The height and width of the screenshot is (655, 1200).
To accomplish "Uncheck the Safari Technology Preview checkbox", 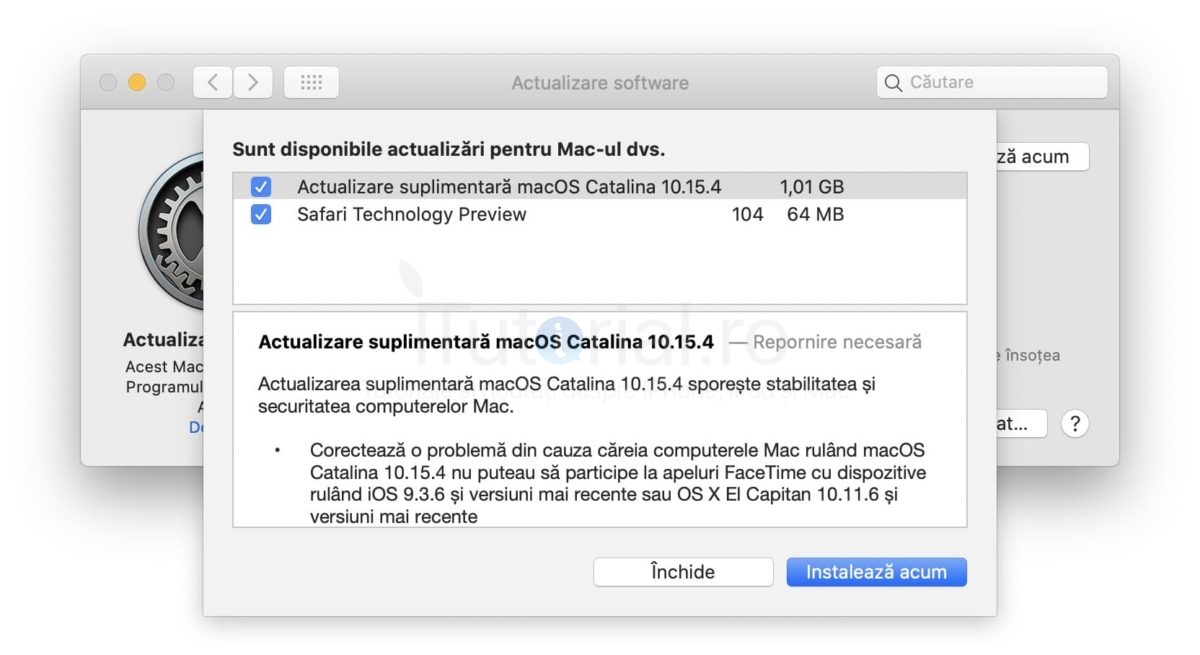I will tap(261, 214).
